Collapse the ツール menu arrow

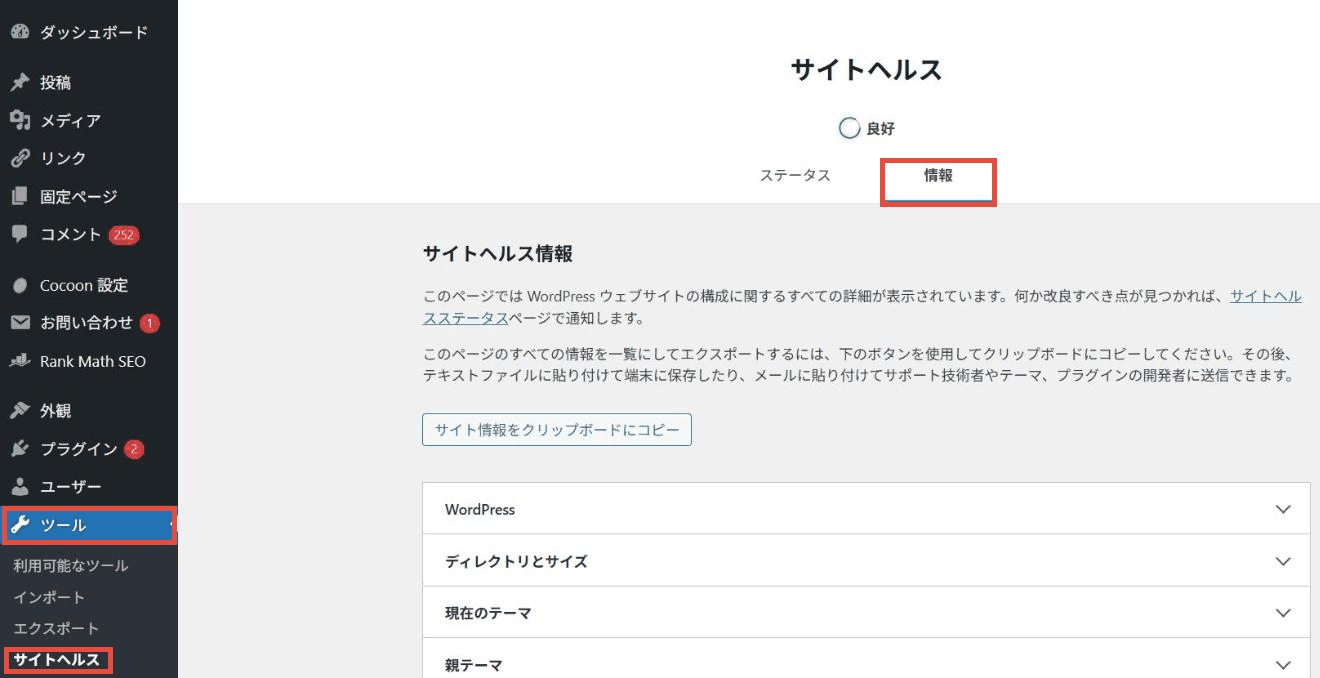coord(172,525)
